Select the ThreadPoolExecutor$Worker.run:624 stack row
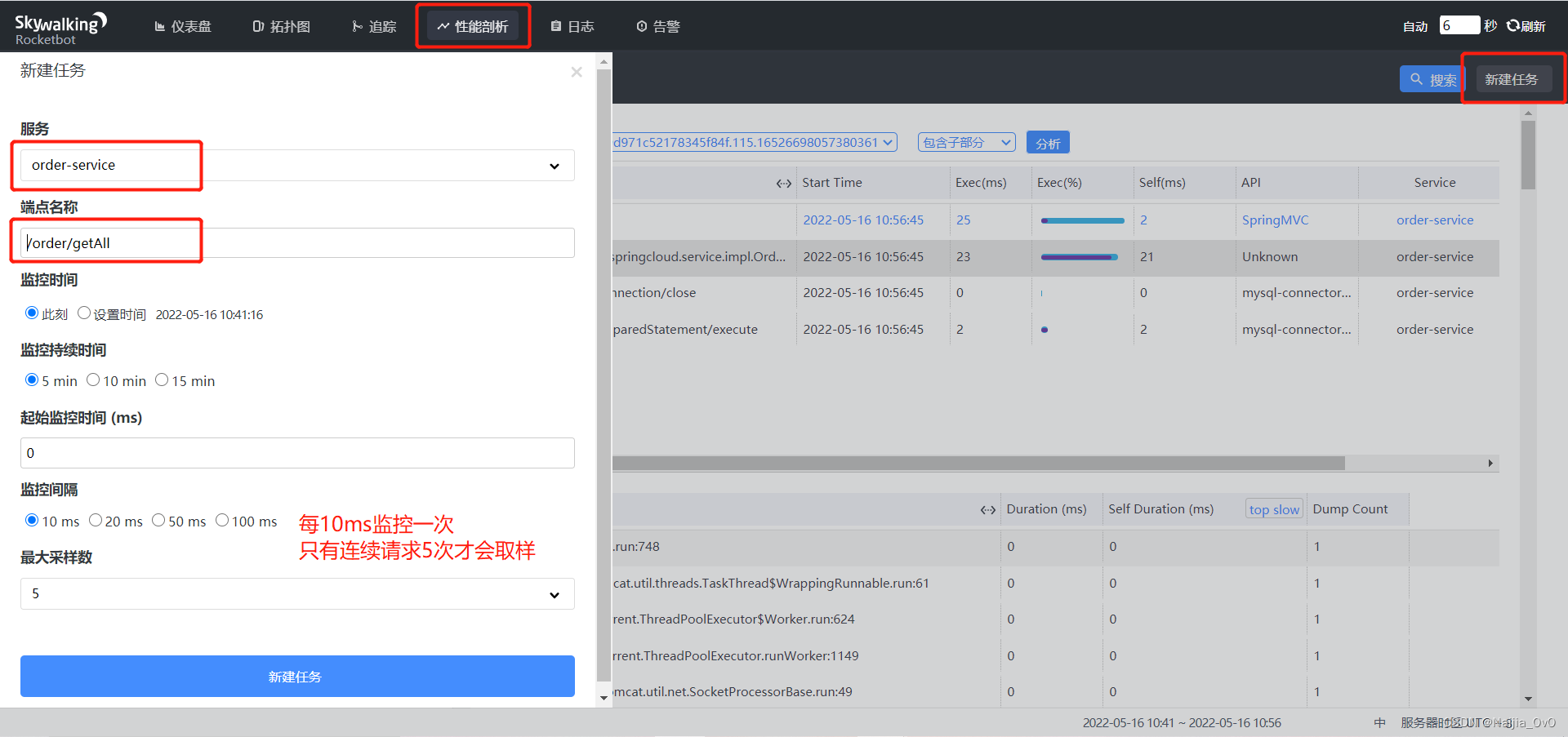 click(x=1055, y=619)
